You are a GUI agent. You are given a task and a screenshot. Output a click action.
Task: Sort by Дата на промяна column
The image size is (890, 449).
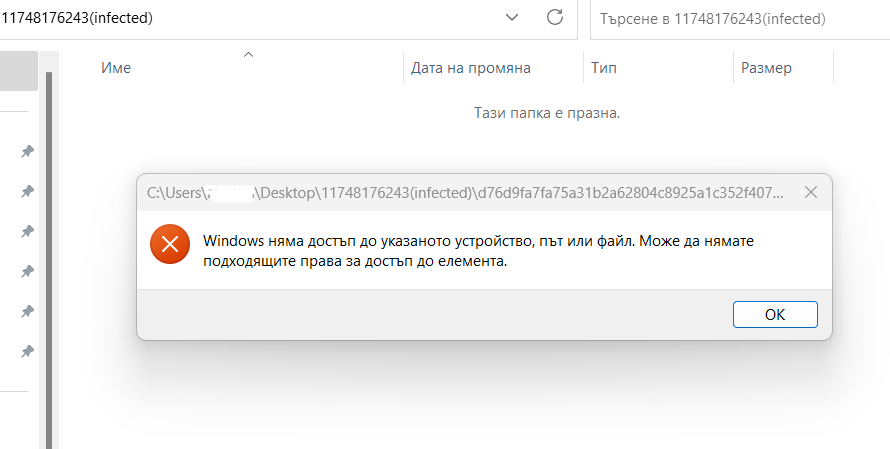[x=471, y=68]
